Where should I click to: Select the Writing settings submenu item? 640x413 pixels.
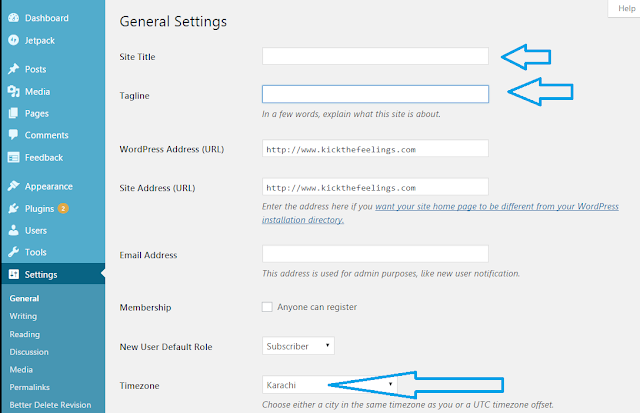[23, 316]
